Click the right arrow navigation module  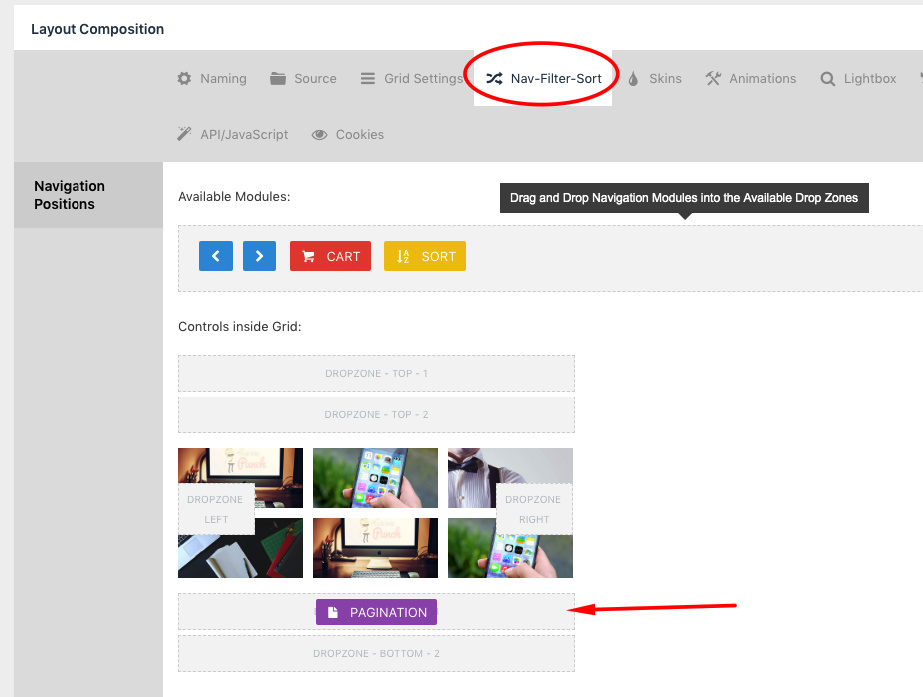coord(259,256)
